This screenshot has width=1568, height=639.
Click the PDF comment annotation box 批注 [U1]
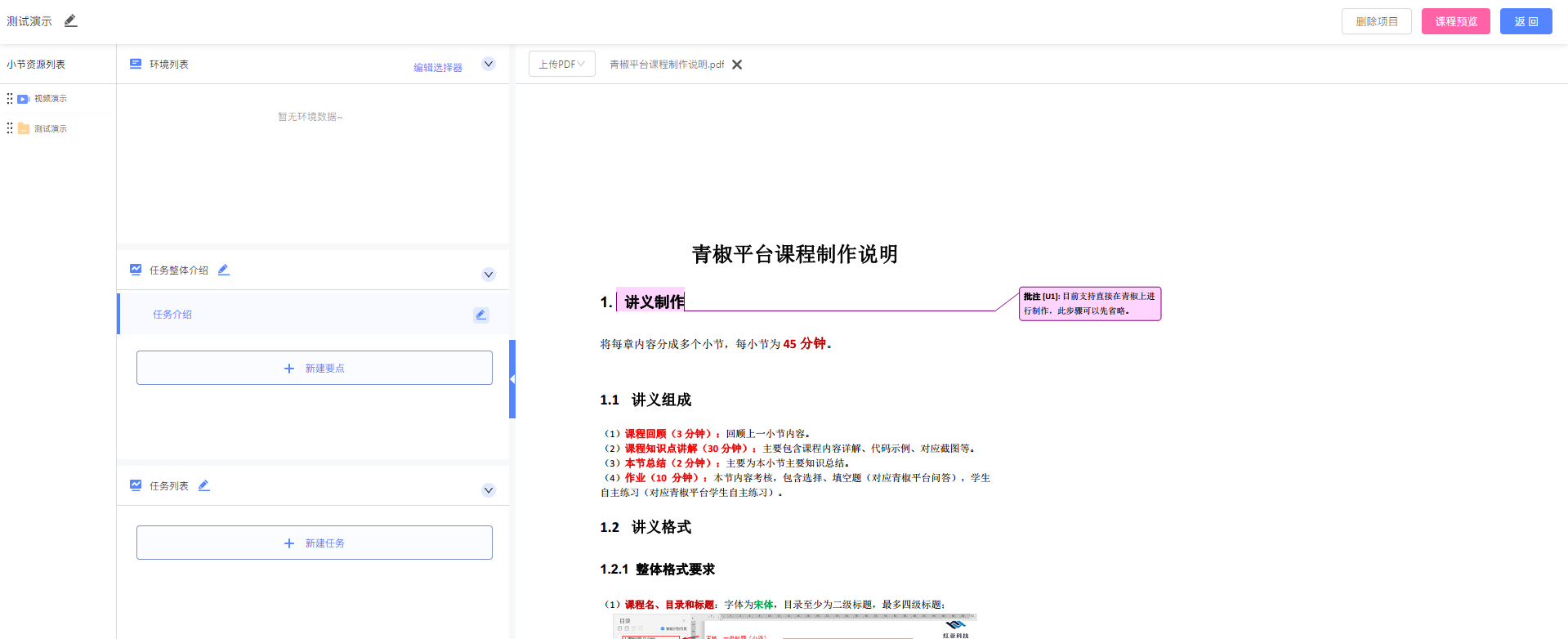(x=1090, y=304)
